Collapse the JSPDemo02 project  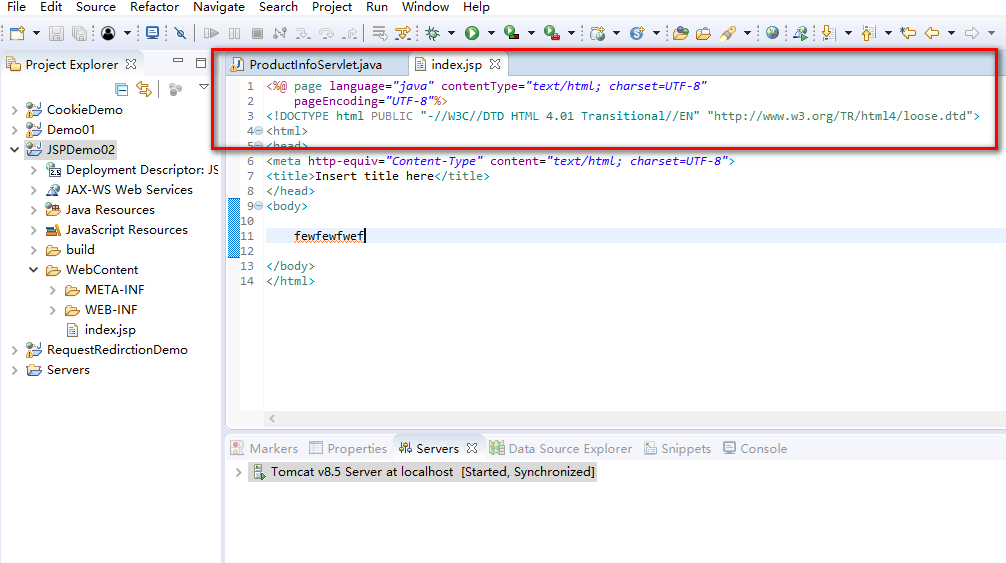(x=14, y=150)
